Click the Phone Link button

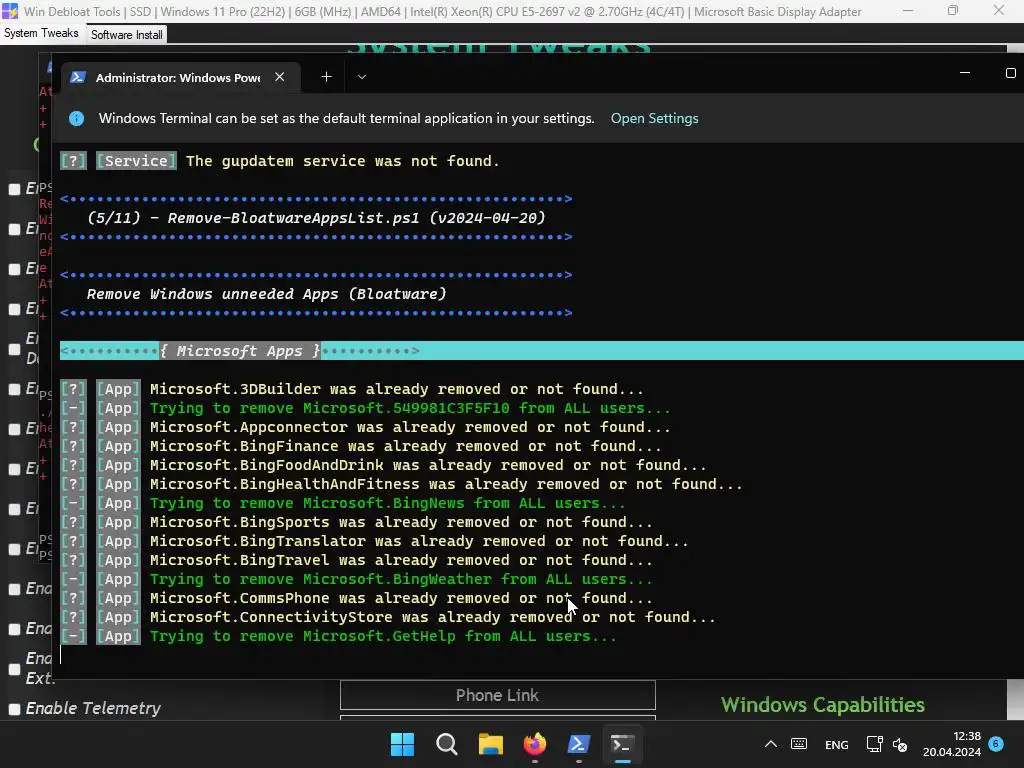click(498, 695)
